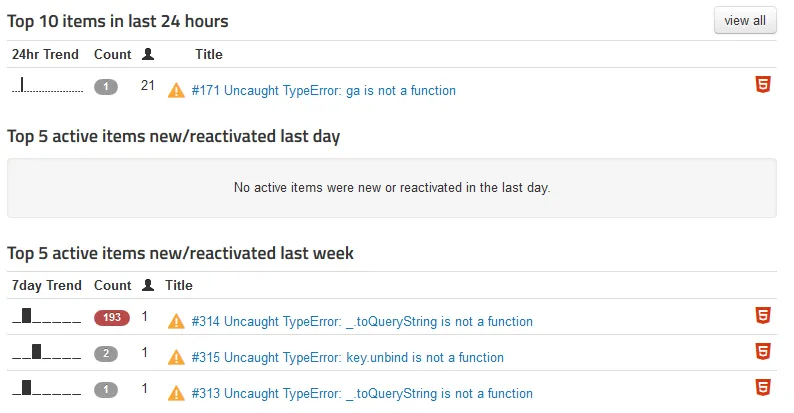Click the 7day trend chart for item #315
794x413 pixels.
point(47,353)
